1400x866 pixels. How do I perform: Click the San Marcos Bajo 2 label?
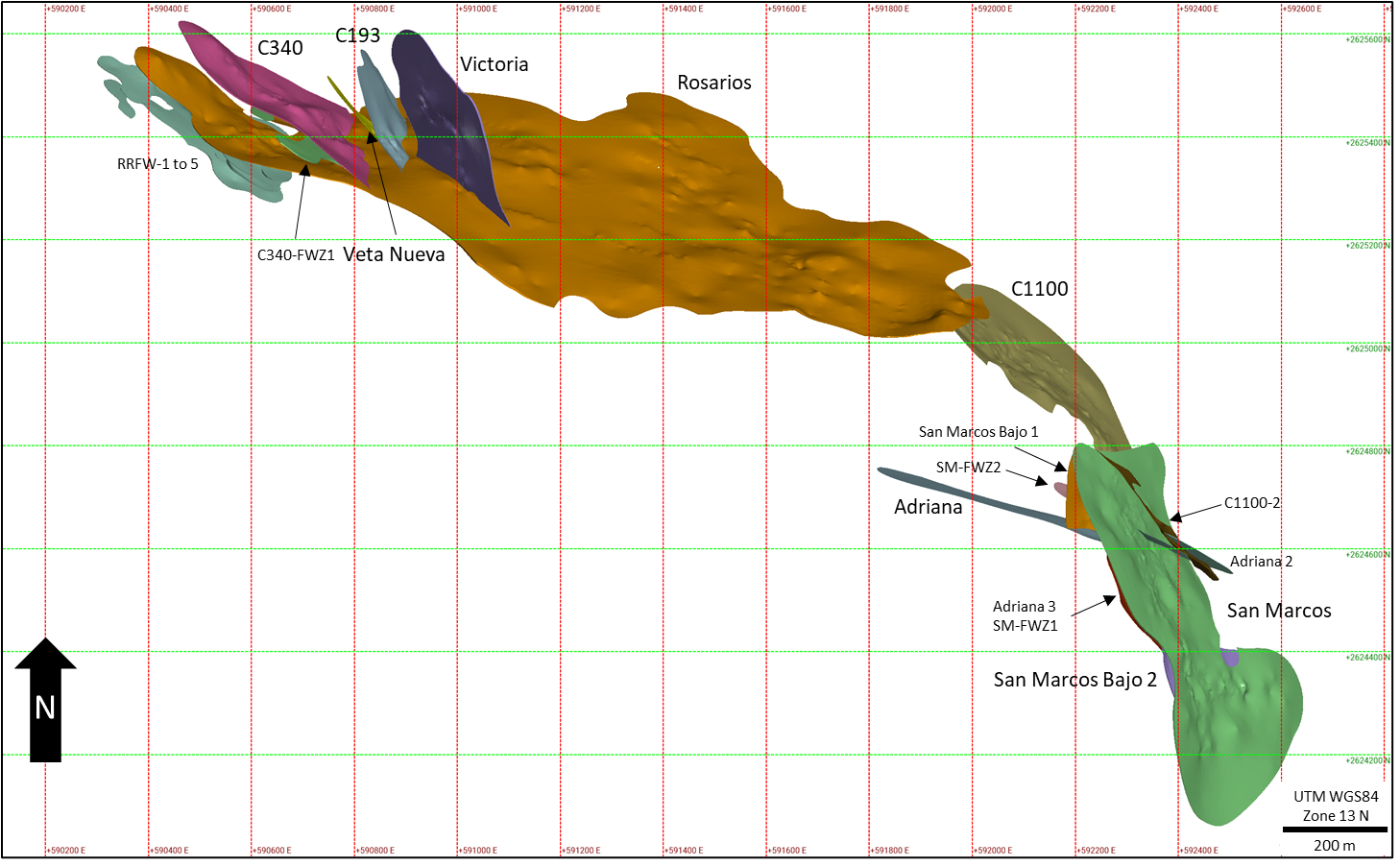click(1074, 680)
